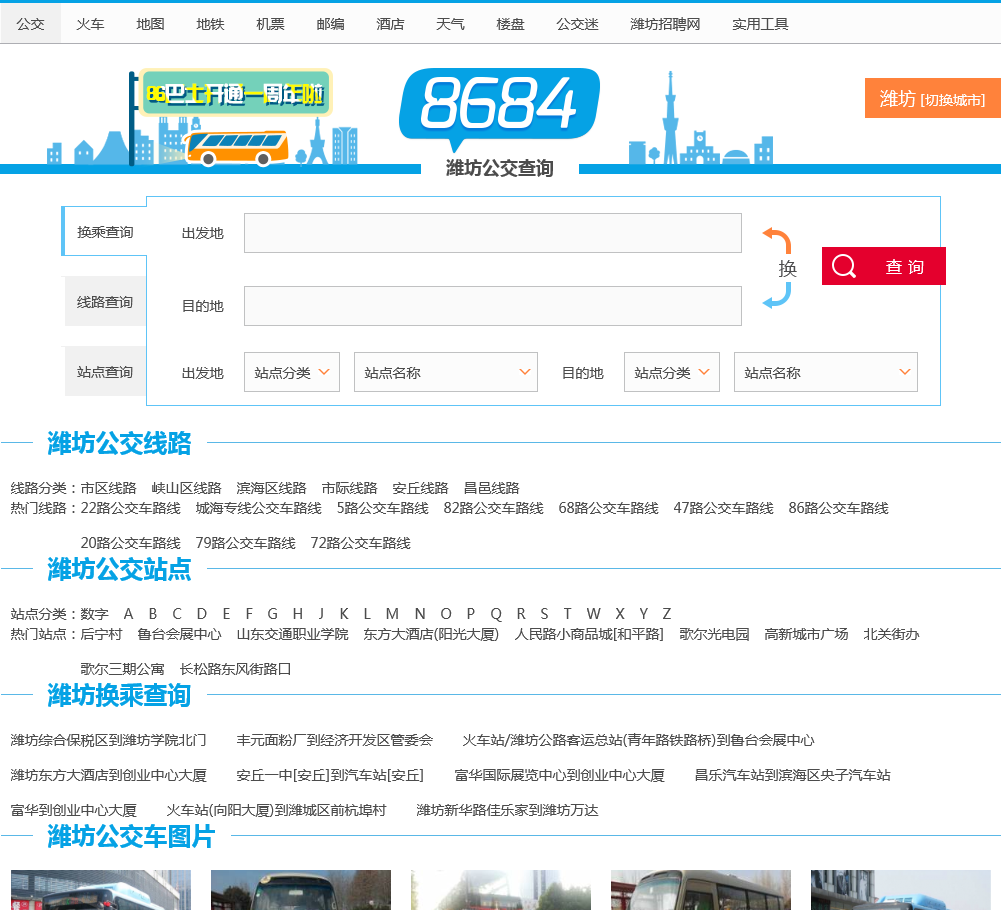Open the 实用工具 nav item

point(760,24)
